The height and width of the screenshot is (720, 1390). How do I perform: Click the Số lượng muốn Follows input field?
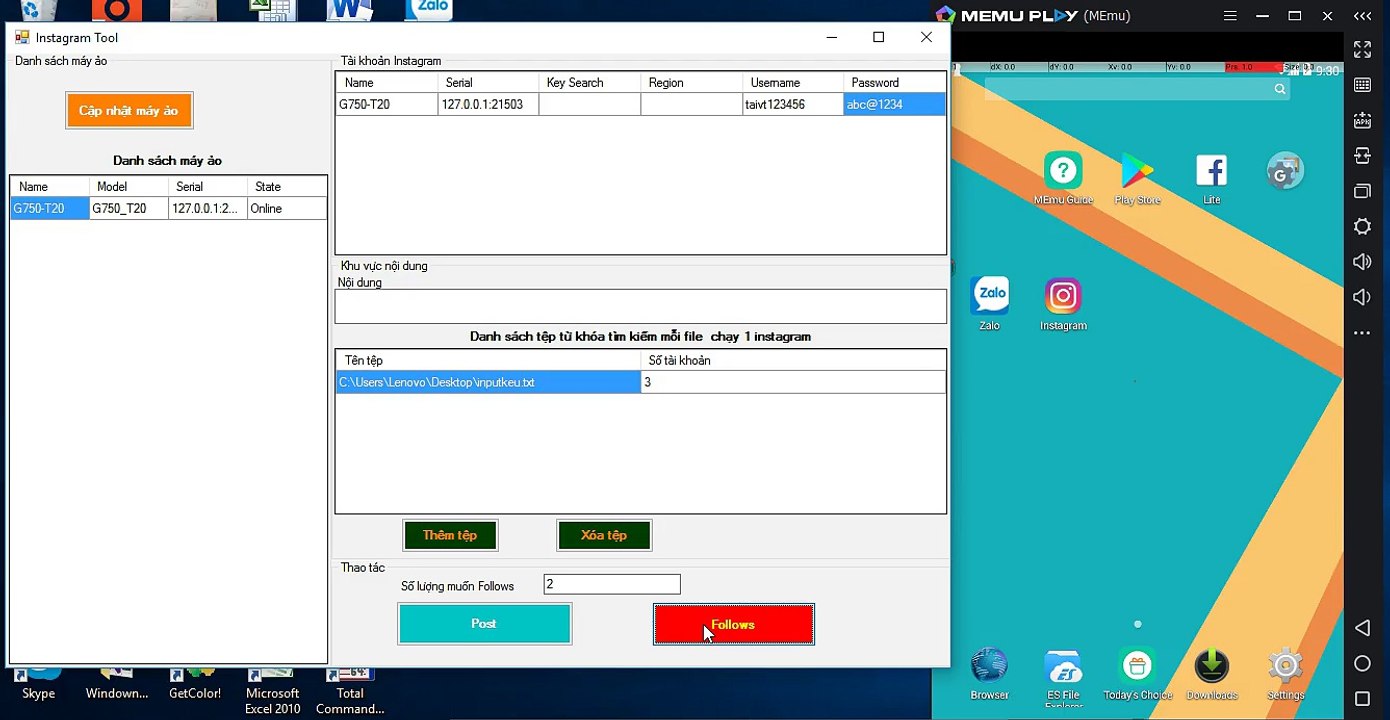point(611,585)
